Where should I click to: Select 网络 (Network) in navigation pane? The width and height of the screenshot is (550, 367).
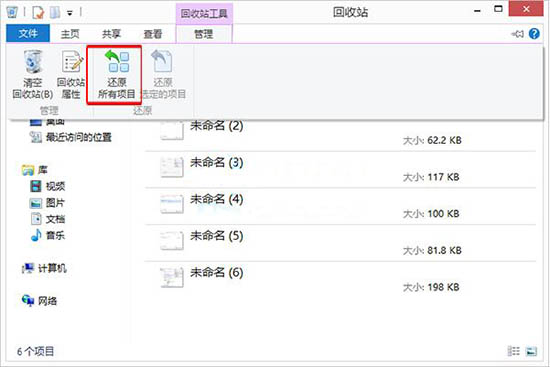pyautogui.click(x=39, y=301)
